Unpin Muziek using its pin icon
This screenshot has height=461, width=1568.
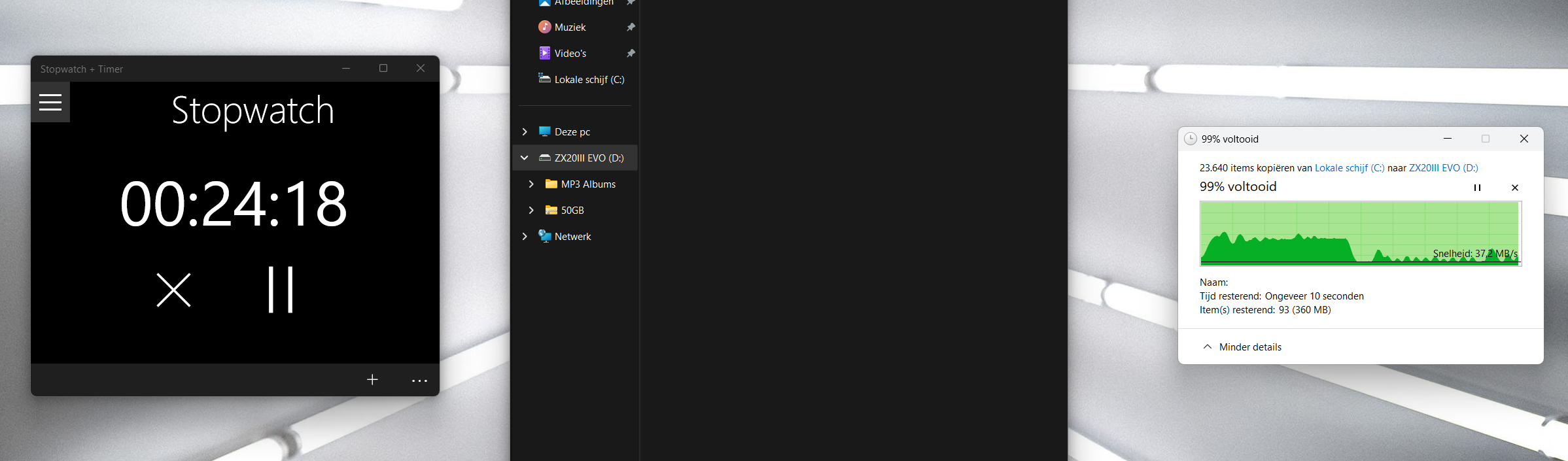(631, 27)
